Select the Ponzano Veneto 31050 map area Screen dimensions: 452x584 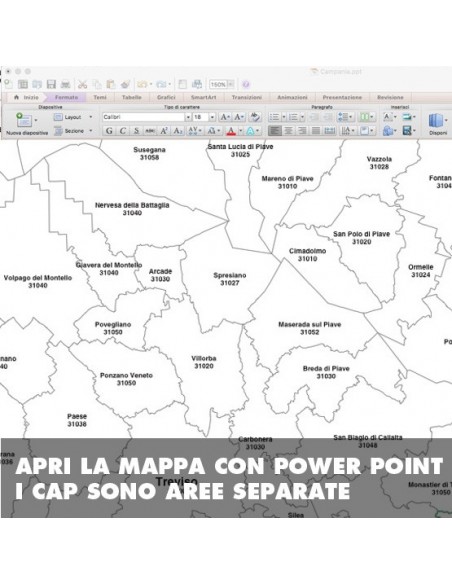(126, 379)
